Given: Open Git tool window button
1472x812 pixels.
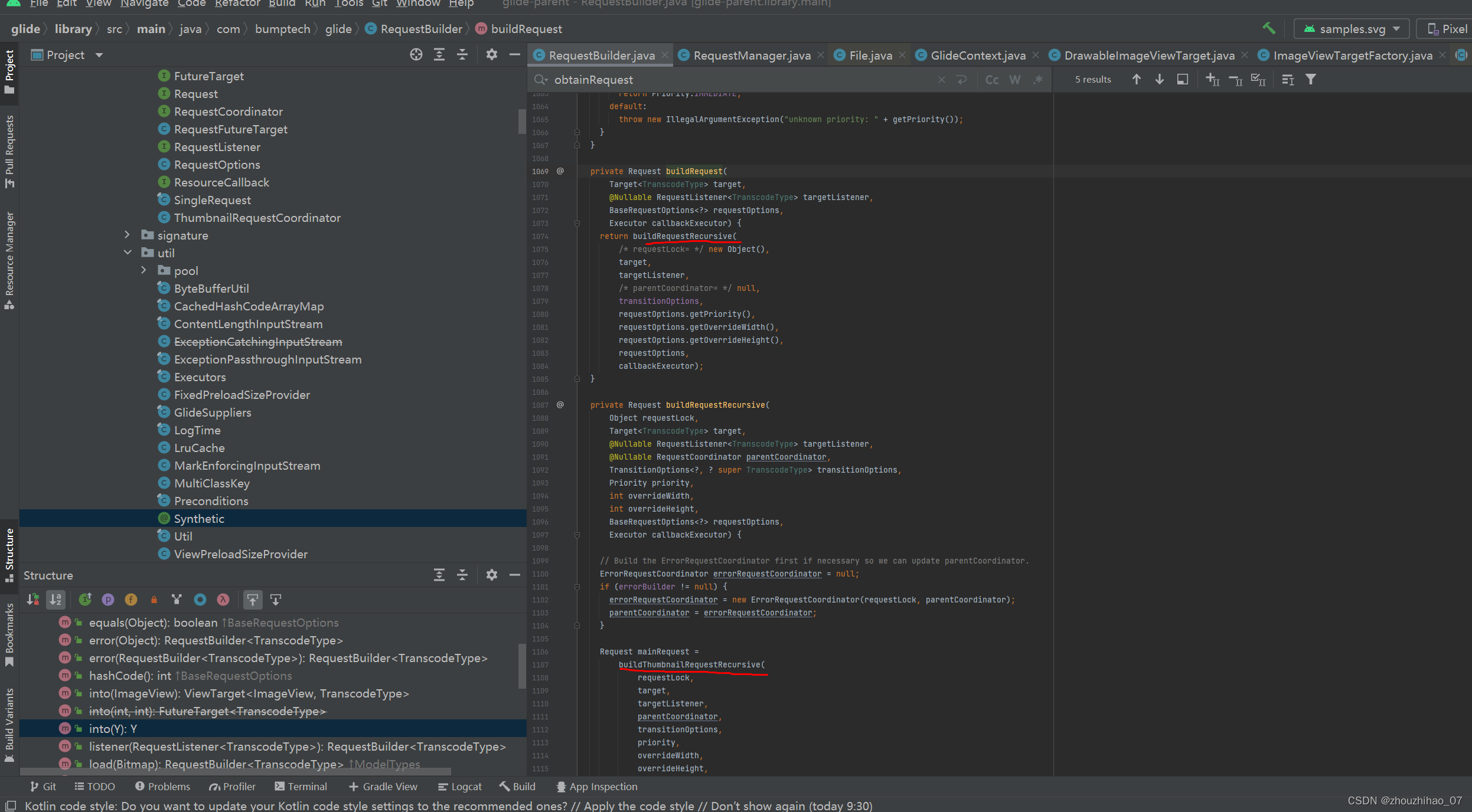Looking at the screenshot, I should pos(43,787).
